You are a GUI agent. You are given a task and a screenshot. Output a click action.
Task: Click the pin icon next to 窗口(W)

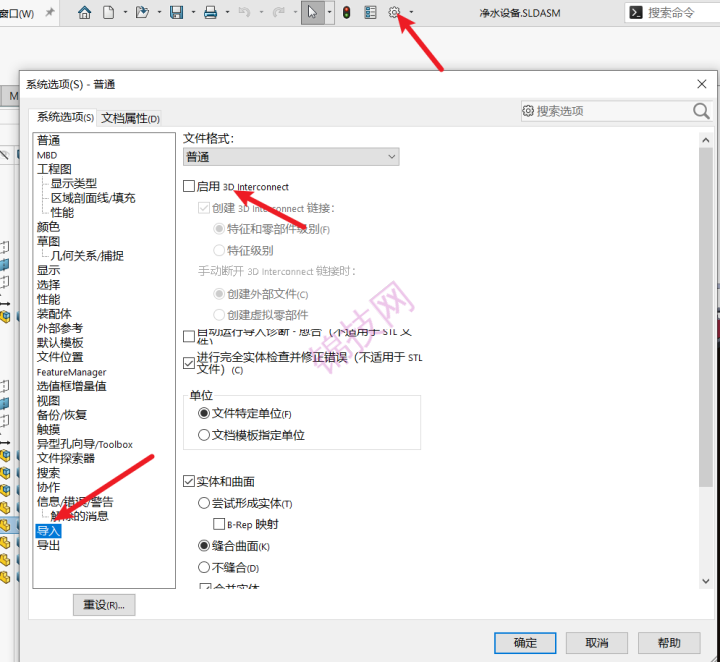pos(49,12)
